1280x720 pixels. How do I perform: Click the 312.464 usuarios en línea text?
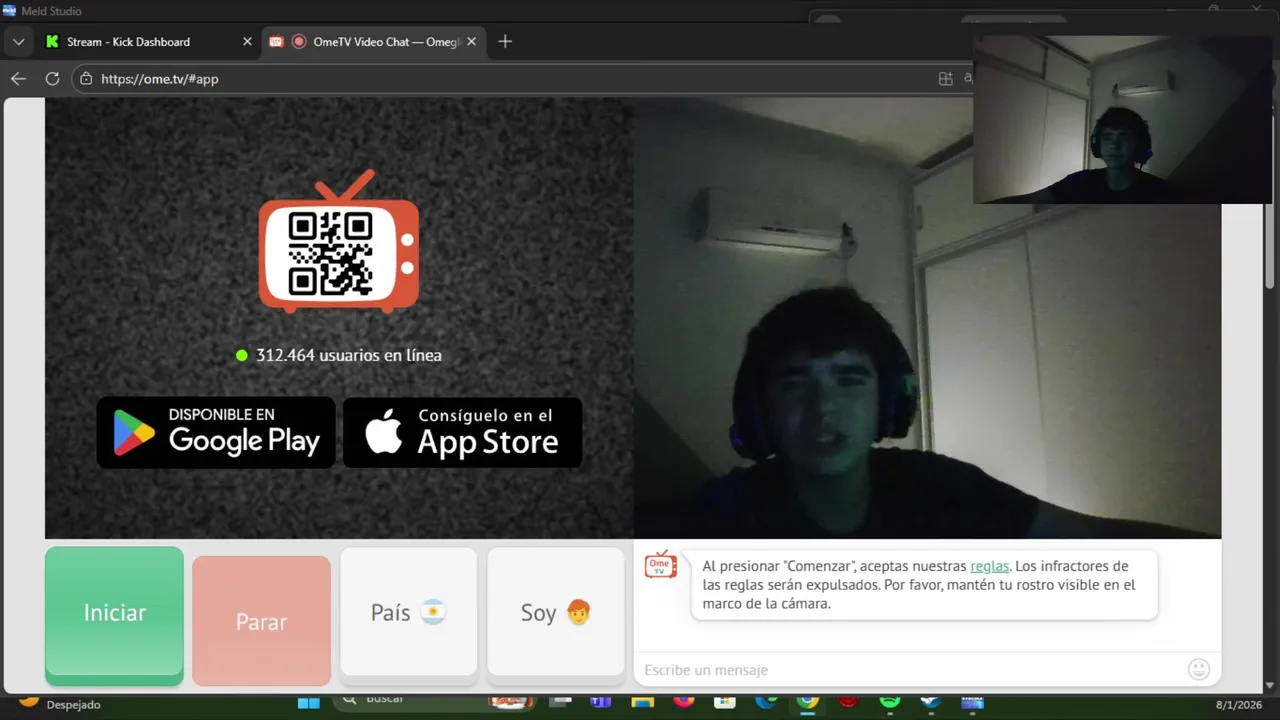coord(348,355)
